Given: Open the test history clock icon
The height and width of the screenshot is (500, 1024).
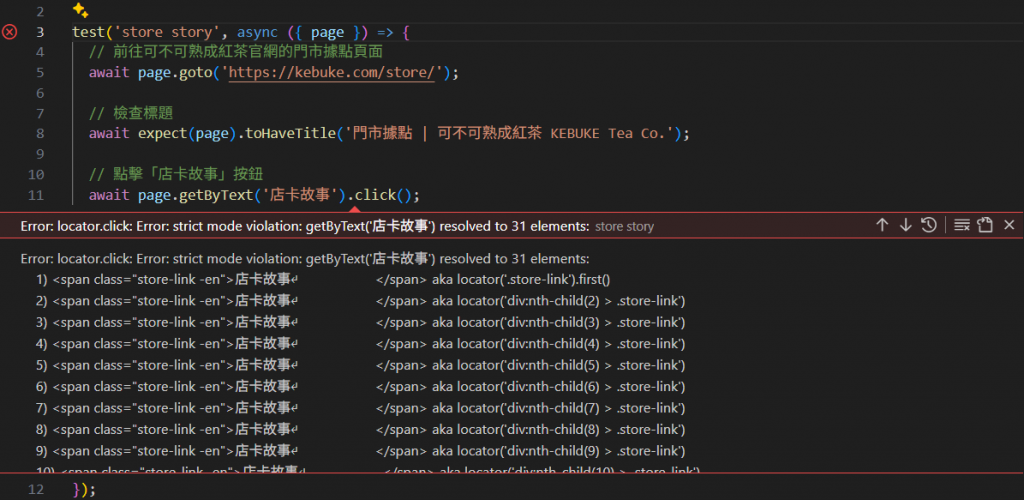Looking at the screenshot, I should (x=929, y=225).
